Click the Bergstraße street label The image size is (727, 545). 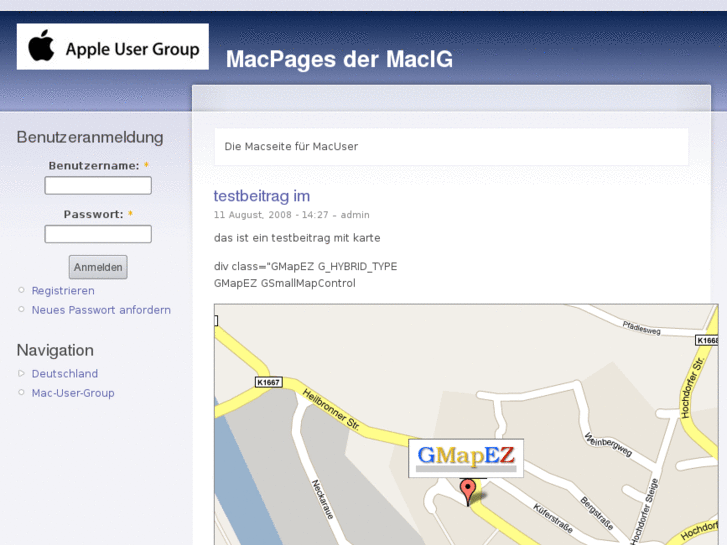tap(597, 513)
